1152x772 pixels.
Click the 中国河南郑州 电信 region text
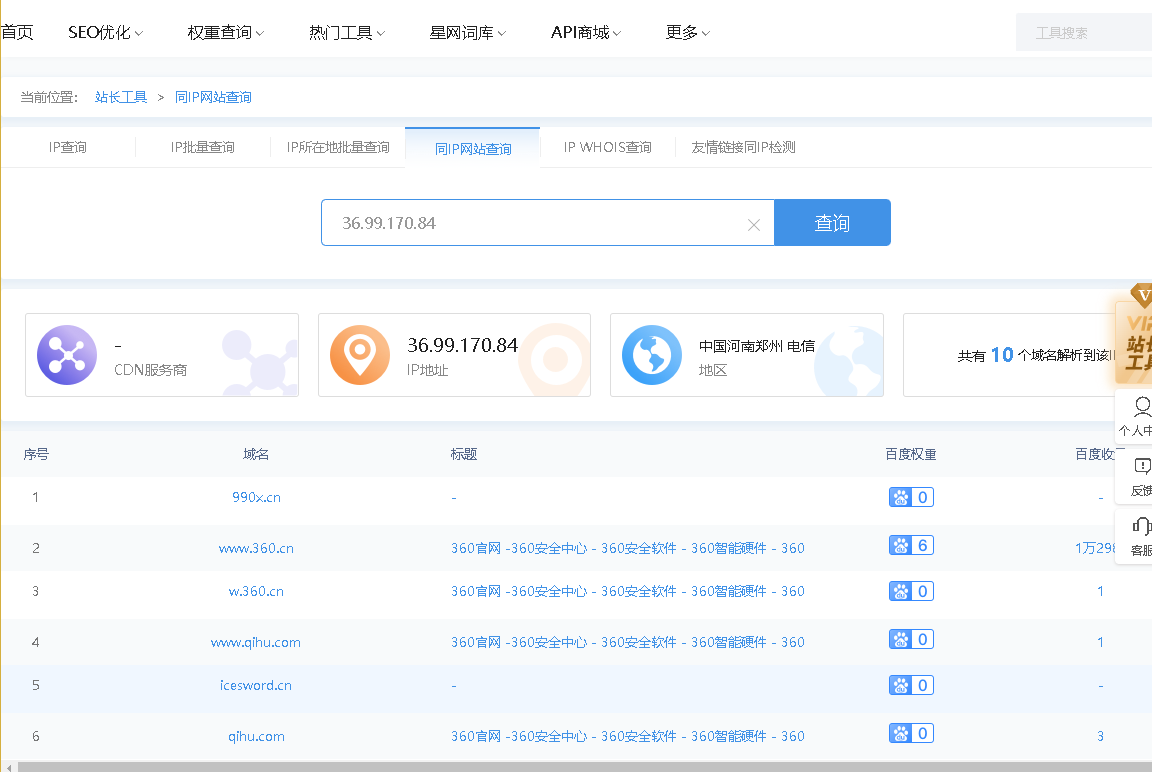[757, 346]
